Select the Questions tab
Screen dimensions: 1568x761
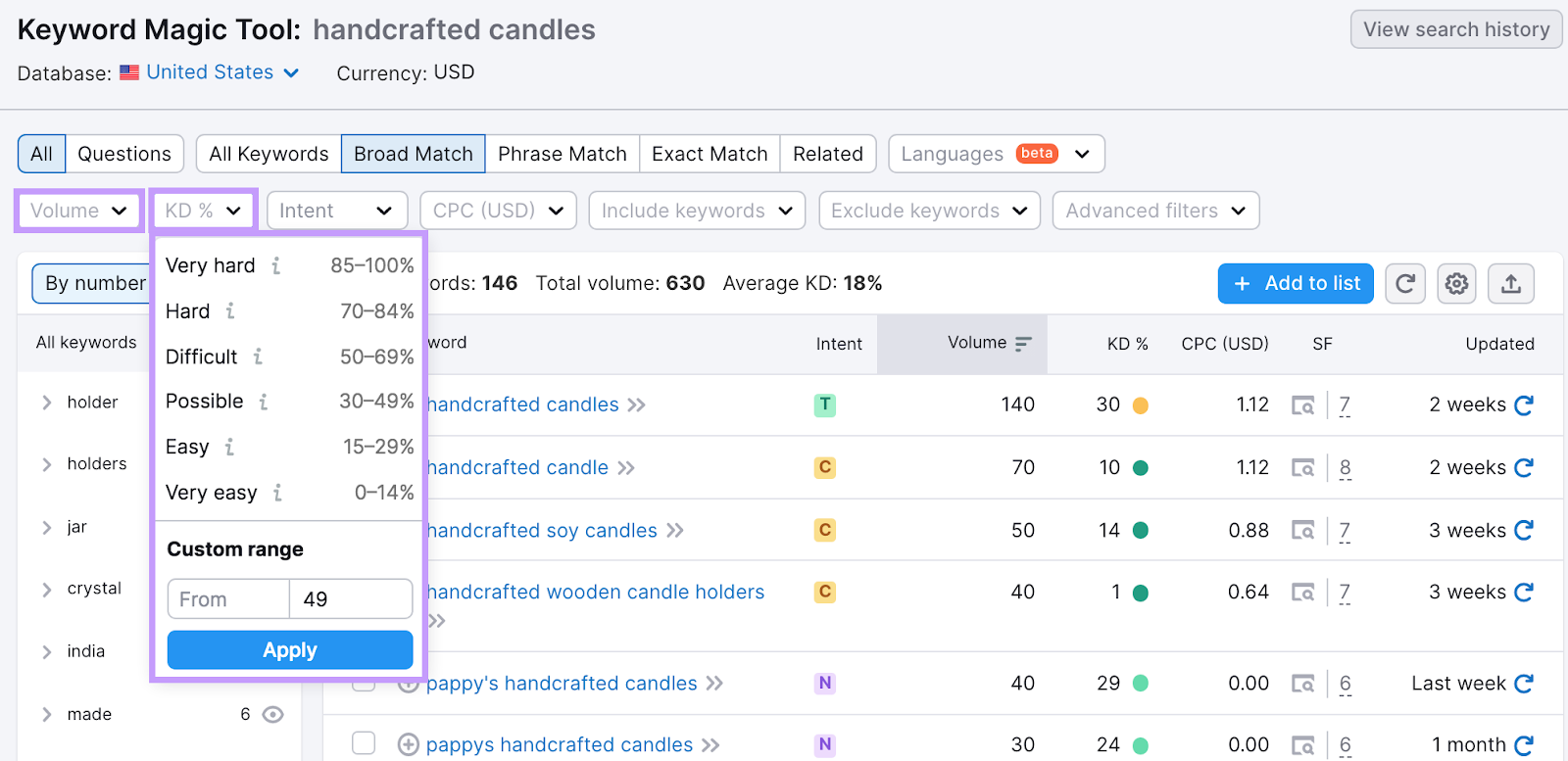(x=124, y=154)
